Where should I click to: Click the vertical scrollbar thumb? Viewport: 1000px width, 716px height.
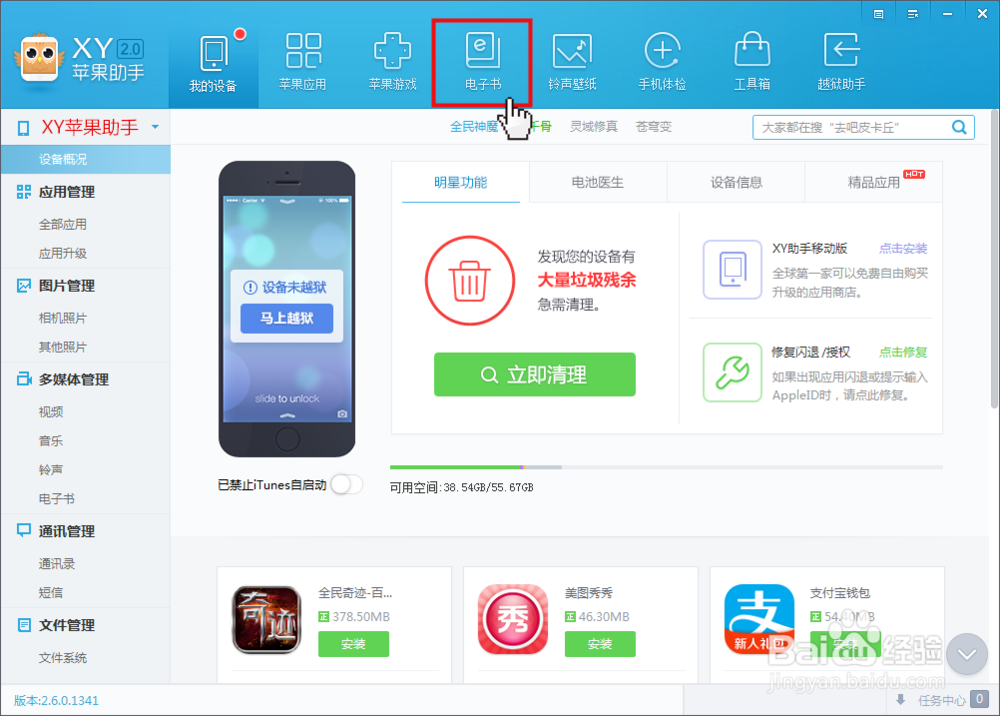tap(994, 258)
